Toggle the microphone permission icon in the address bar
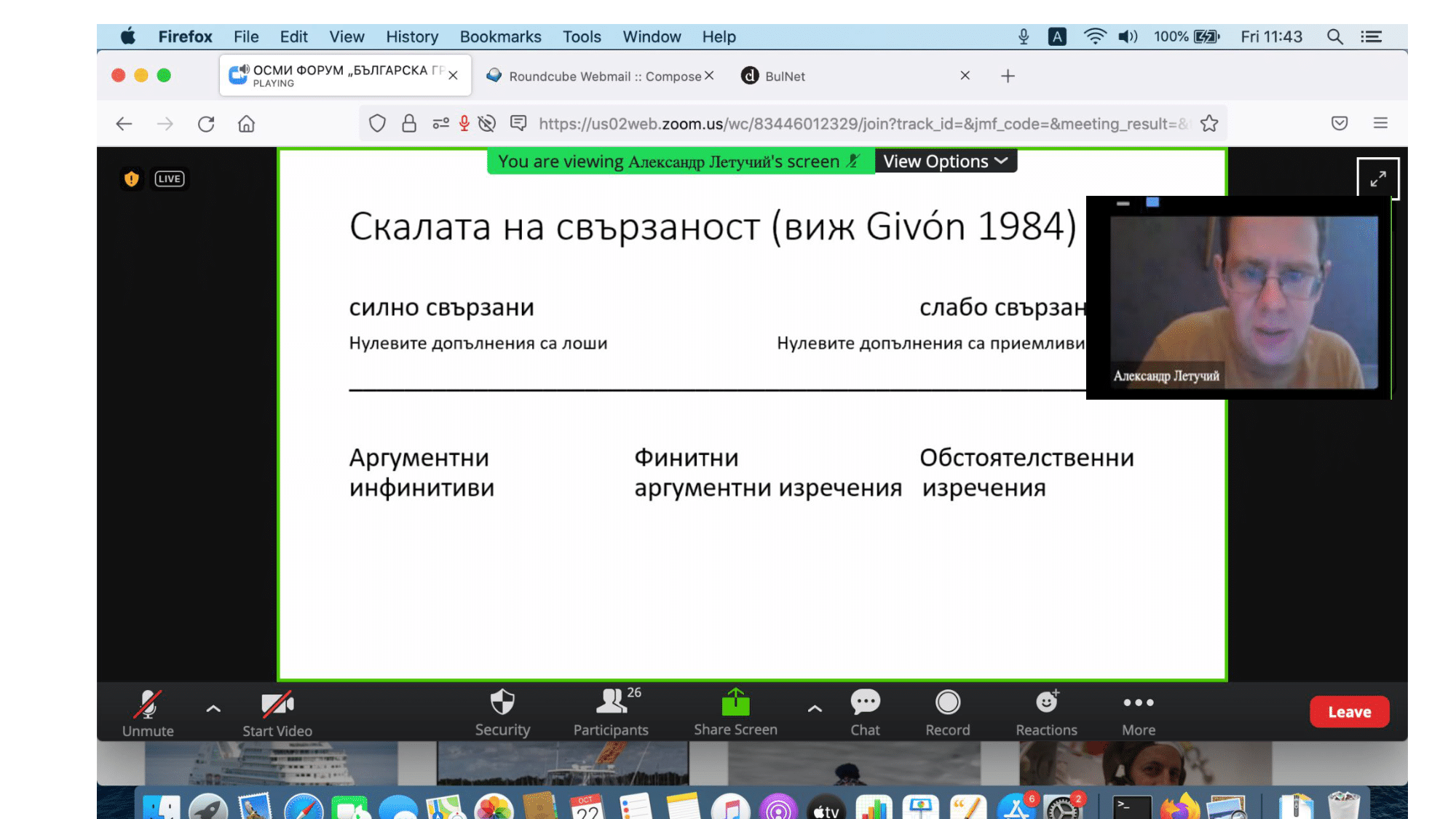1456x819 pixels. click(464, 124)
